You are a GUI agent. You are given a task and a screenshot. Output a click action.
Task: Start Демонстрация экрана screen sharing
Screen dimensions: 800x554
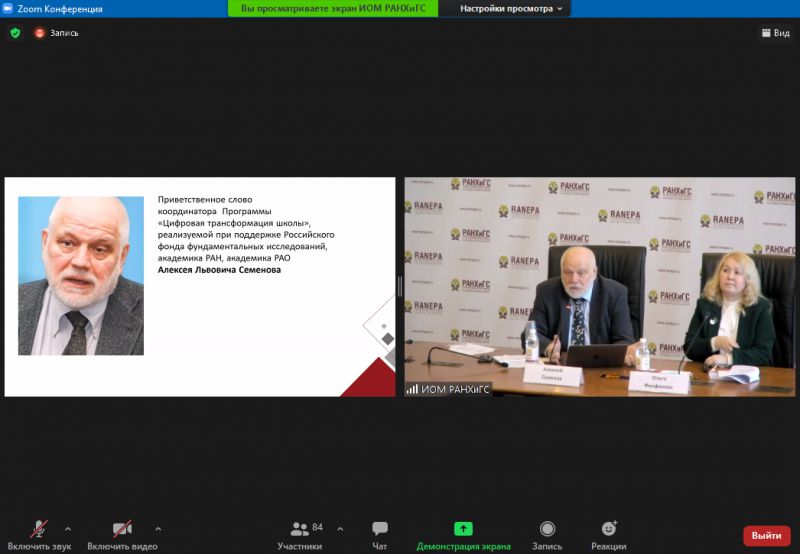pyautogui.click(x=463, y=535)
